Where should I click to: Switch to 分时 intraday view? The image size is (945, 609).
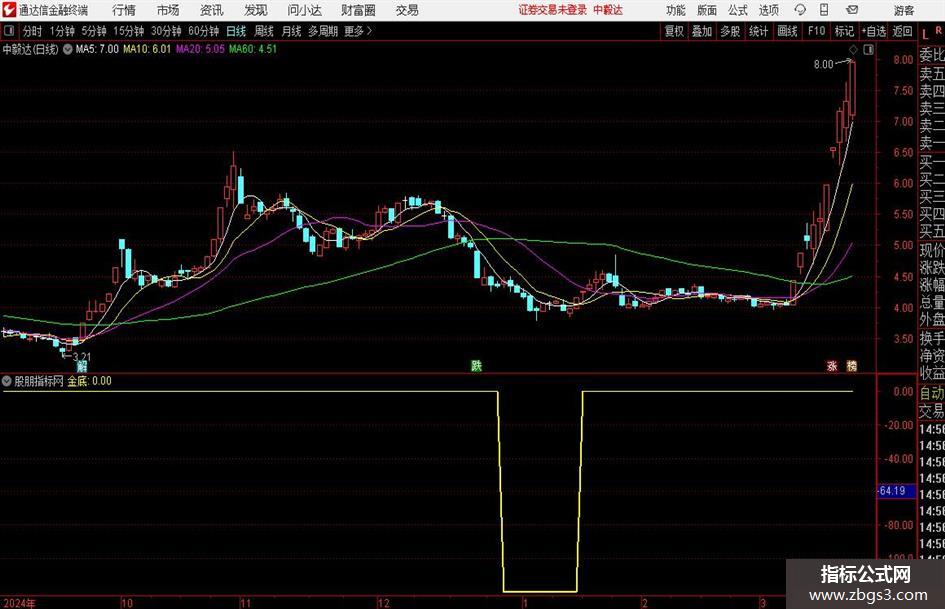point(33,31)
